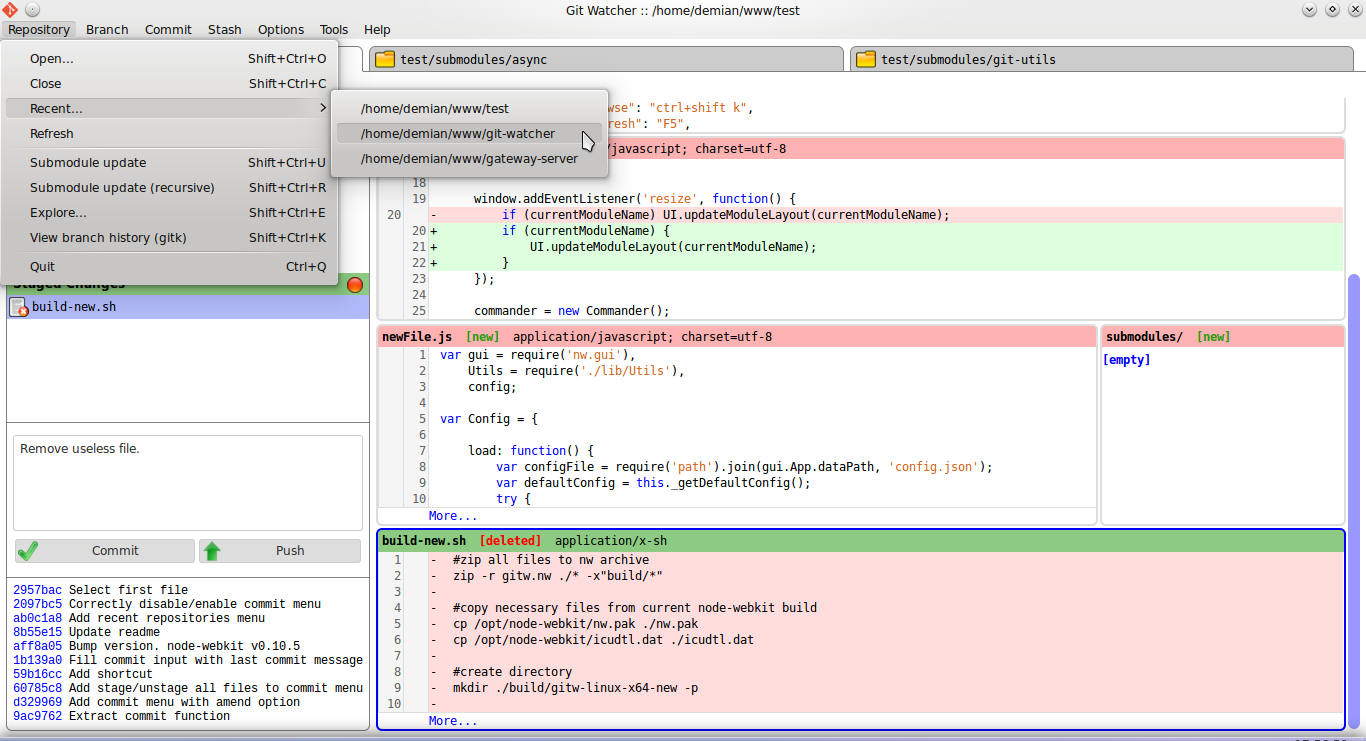Open the Options menu
Image resolution: width=1366 pixels, height=741 pixels.
coord(280,29)
